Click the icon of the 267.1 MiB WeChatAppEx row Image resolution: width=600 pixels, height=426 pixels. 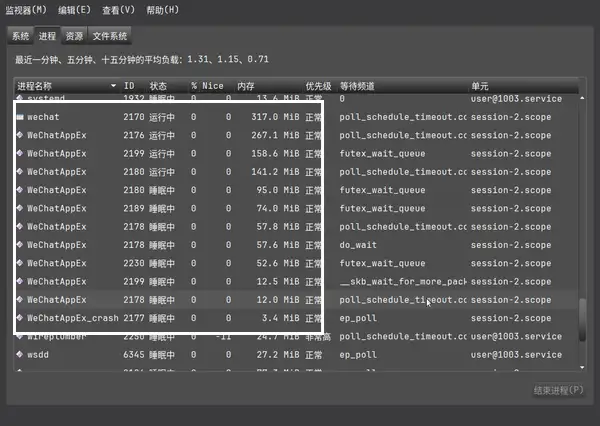20,135
